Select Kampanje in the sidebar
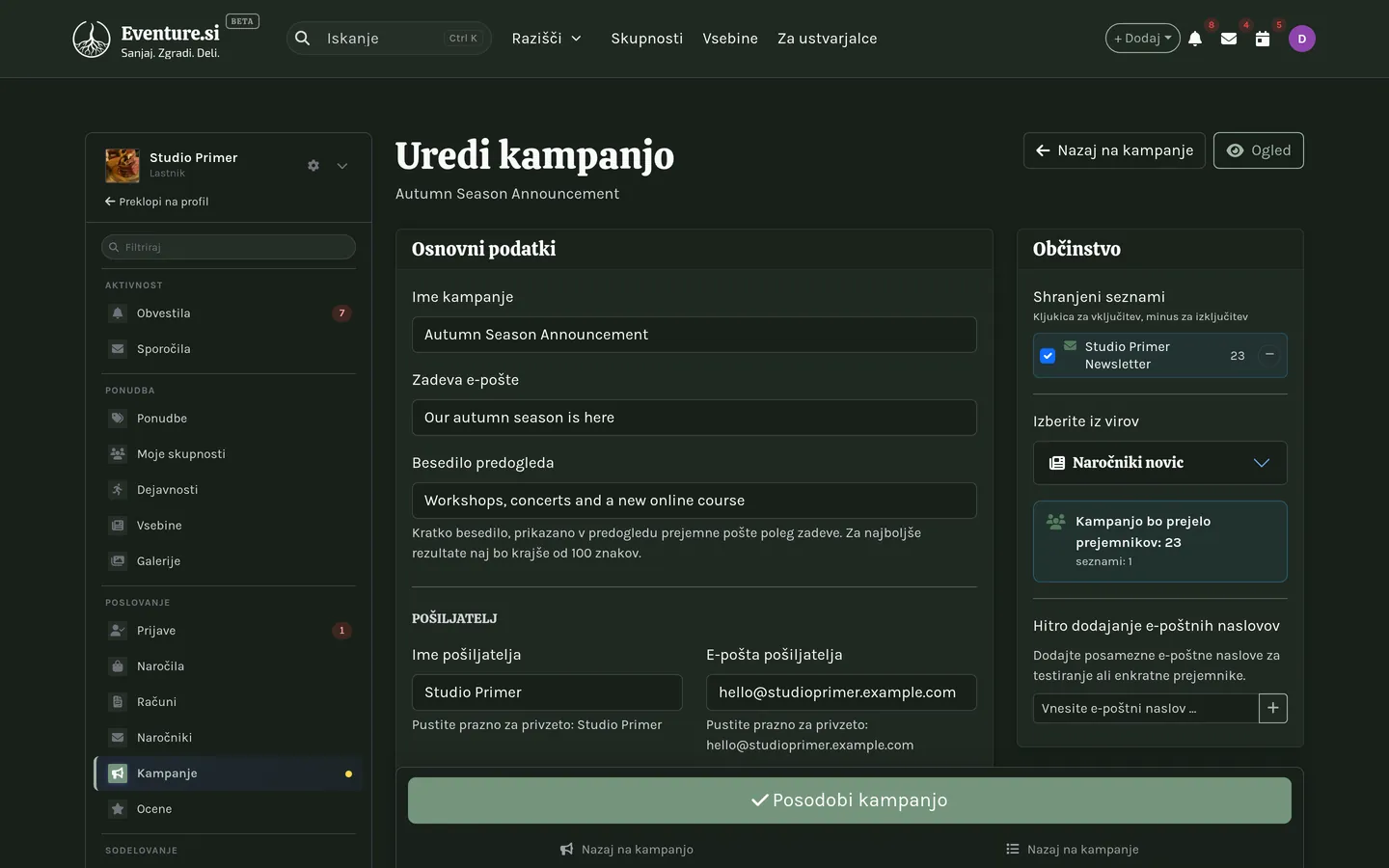 click(229, 773)
